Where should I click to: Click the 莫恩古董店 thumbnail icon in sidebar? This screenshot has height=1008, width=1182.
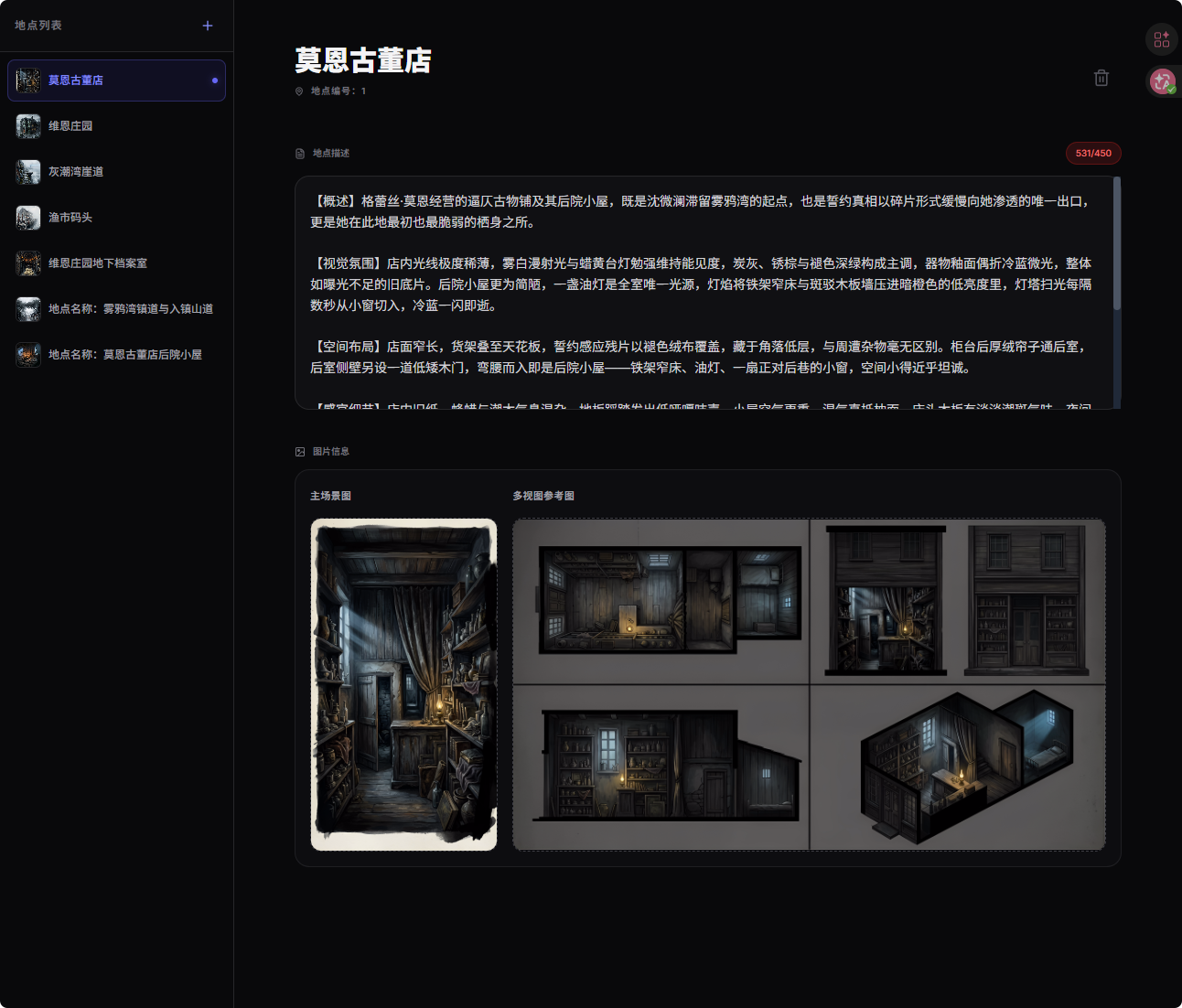[x=28, y=80]
